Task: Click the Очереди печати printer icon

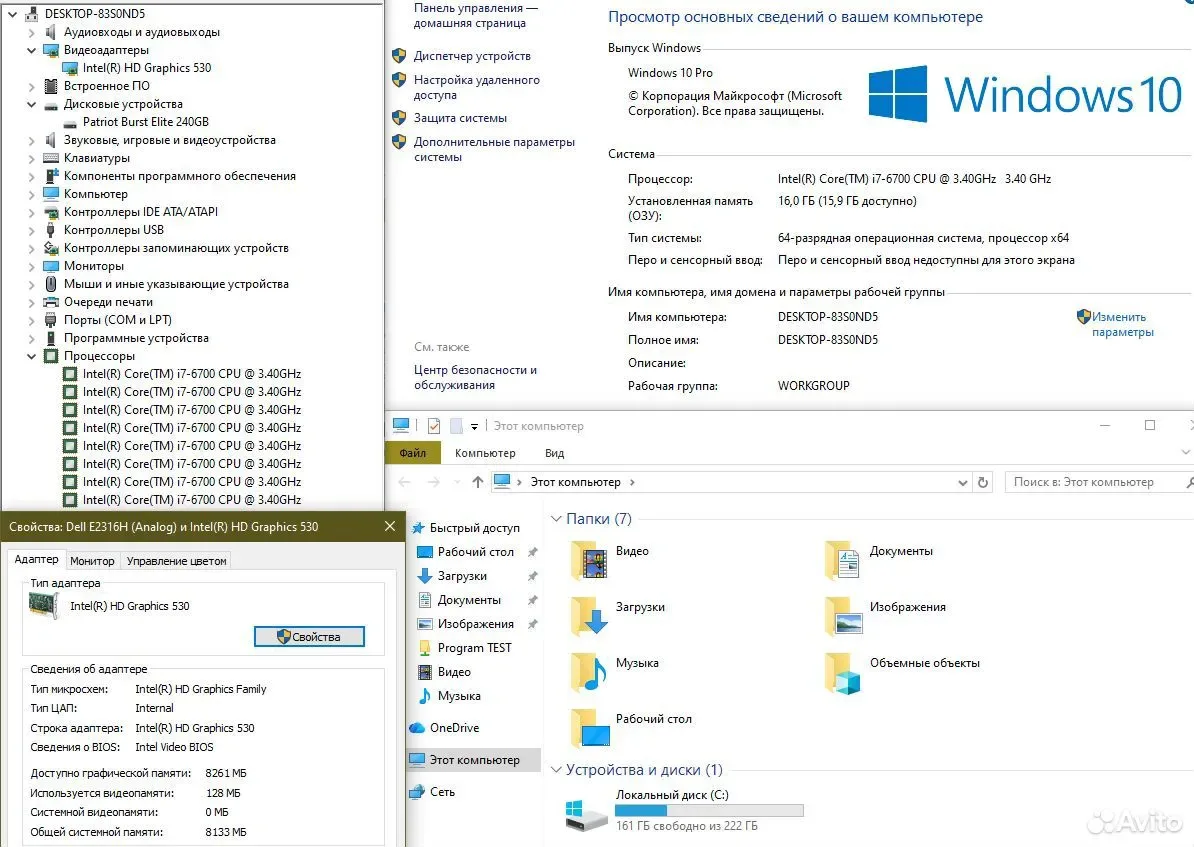Action: 51,302
